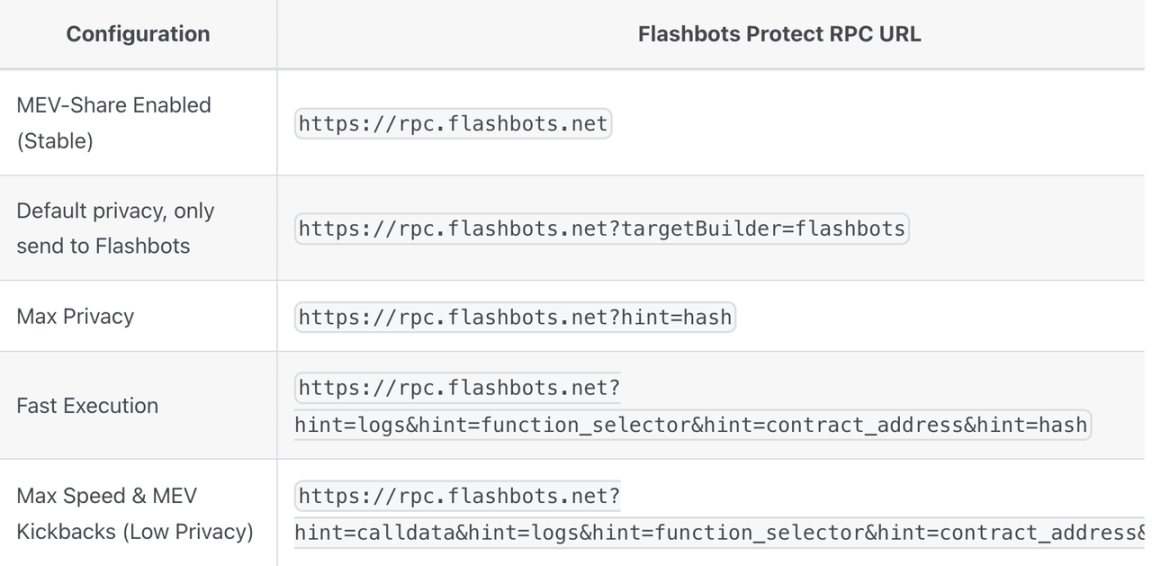The width and height of the screenshot is (1152, 566).
Task: Click the Configuration column header
Action: click(x=138, y=35)
